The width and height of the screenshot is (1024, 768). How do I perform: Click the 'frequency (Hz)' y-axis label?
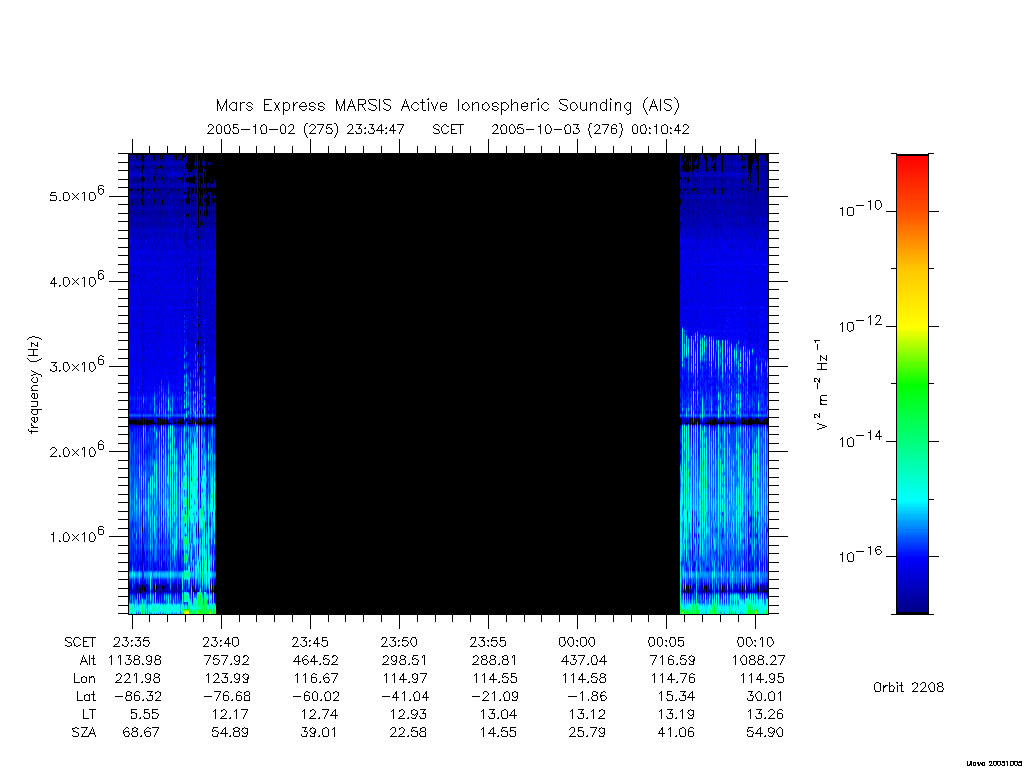[35, 385]
